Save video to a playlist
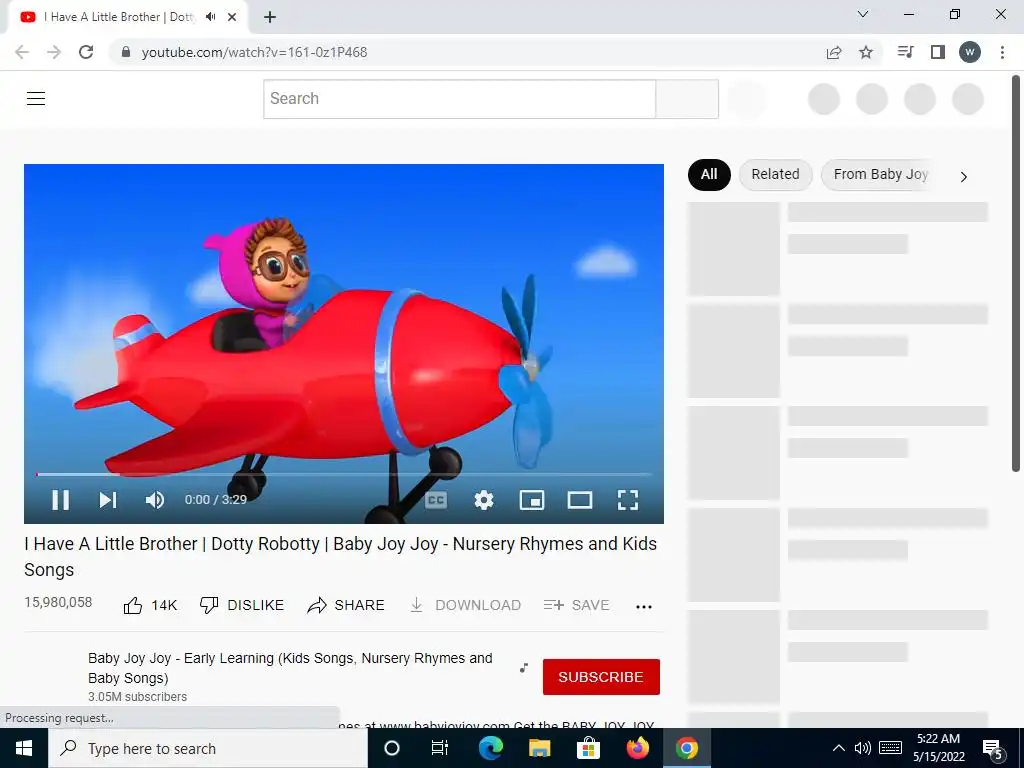1024x768 pixels. (576, 605)
